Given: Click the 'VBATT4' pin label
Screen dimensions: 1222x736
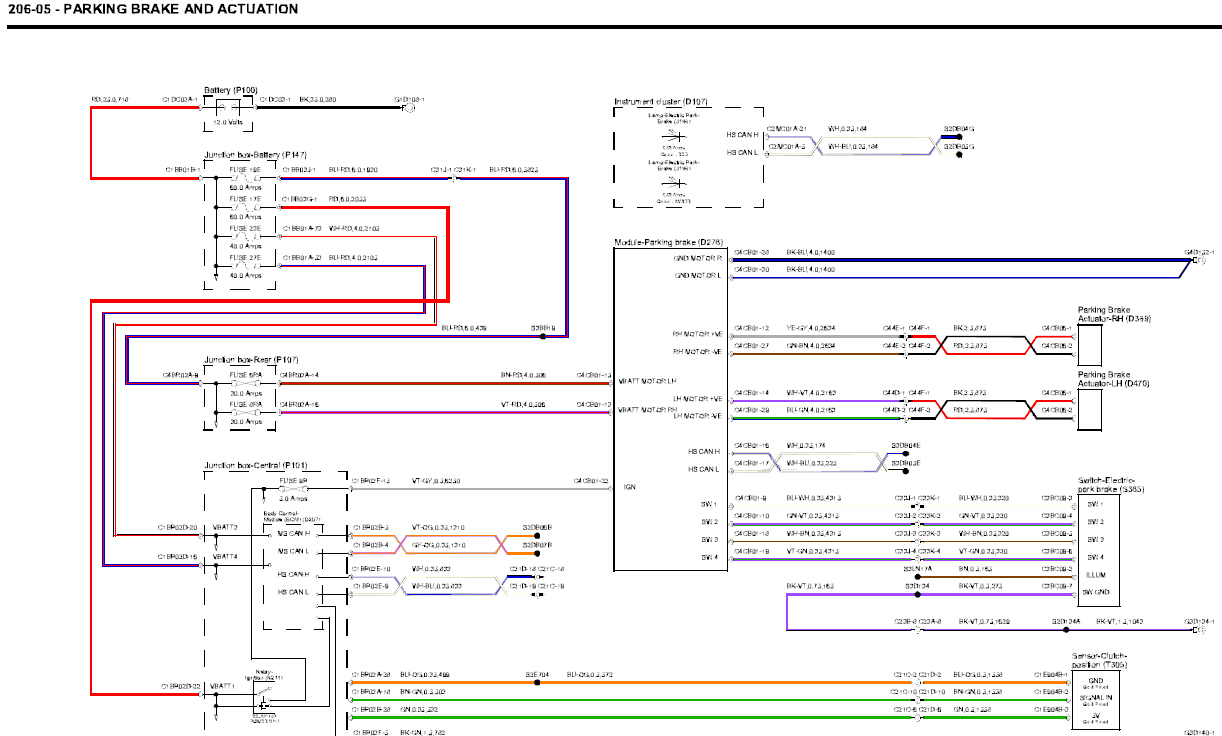Looking at the screenshot, I should (224, 556).
